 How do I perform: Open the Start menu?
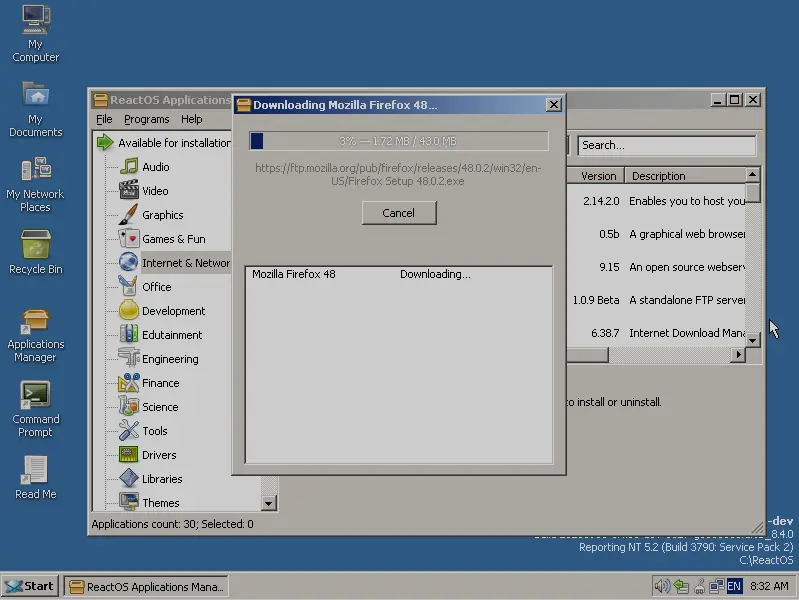[30, 586]
